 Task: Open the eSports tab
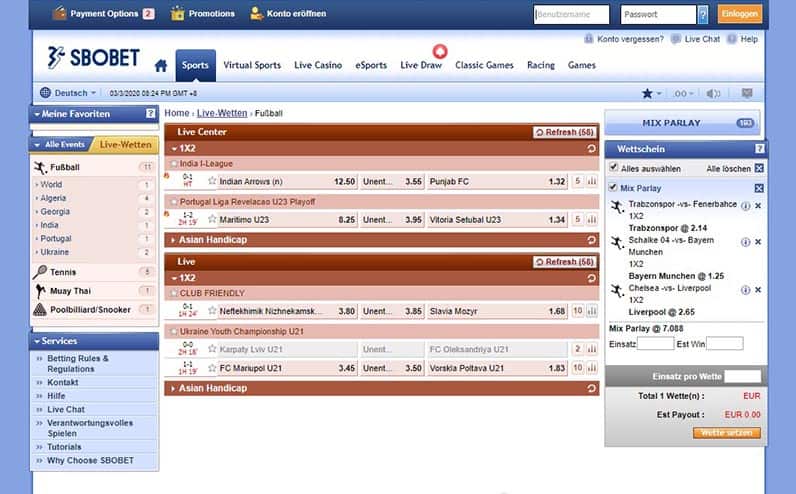[371, 65]
